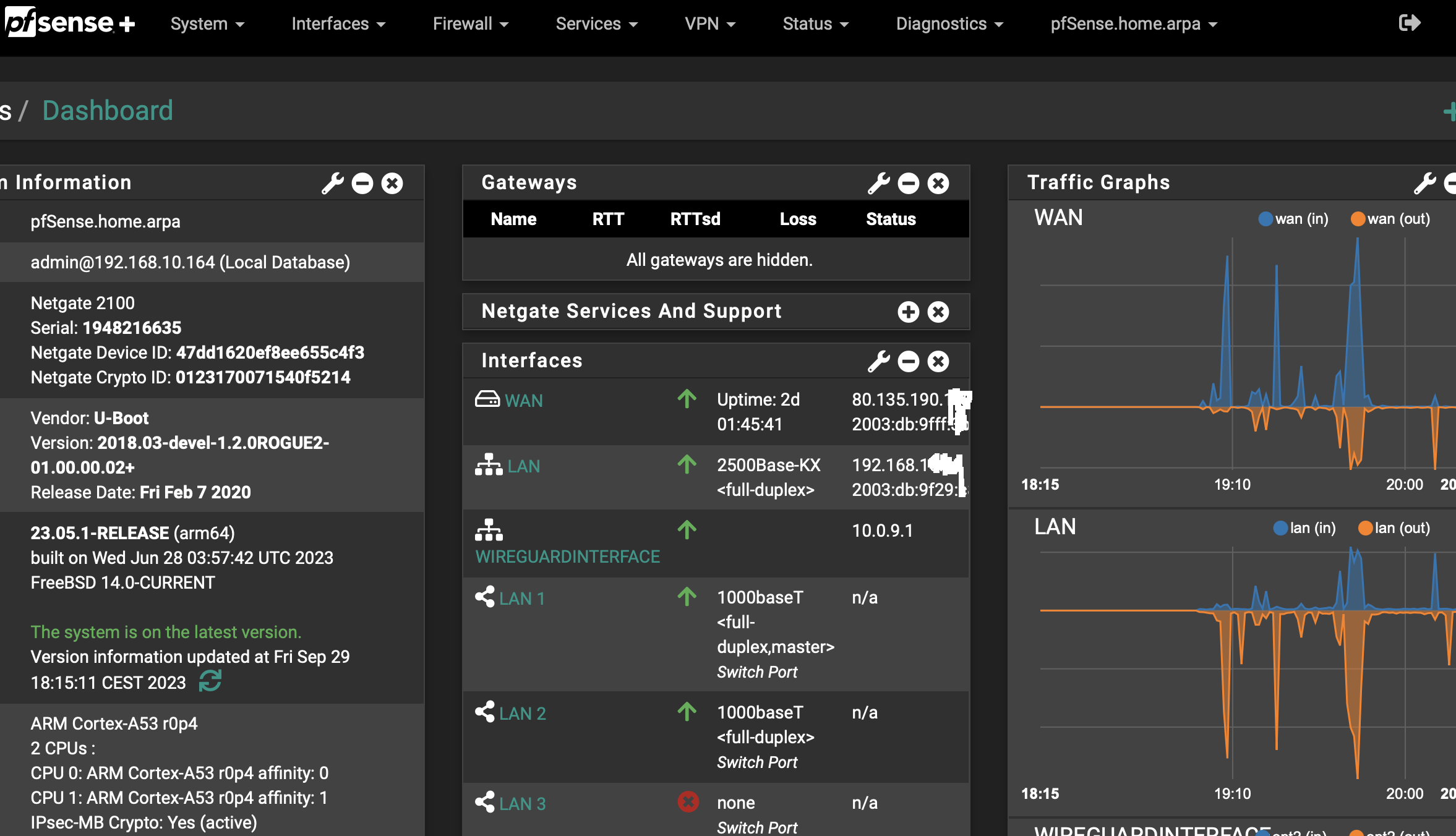Toggle wan (out) orange legend series
This screenshot has width=1456, height=836.
point(1390,219)
